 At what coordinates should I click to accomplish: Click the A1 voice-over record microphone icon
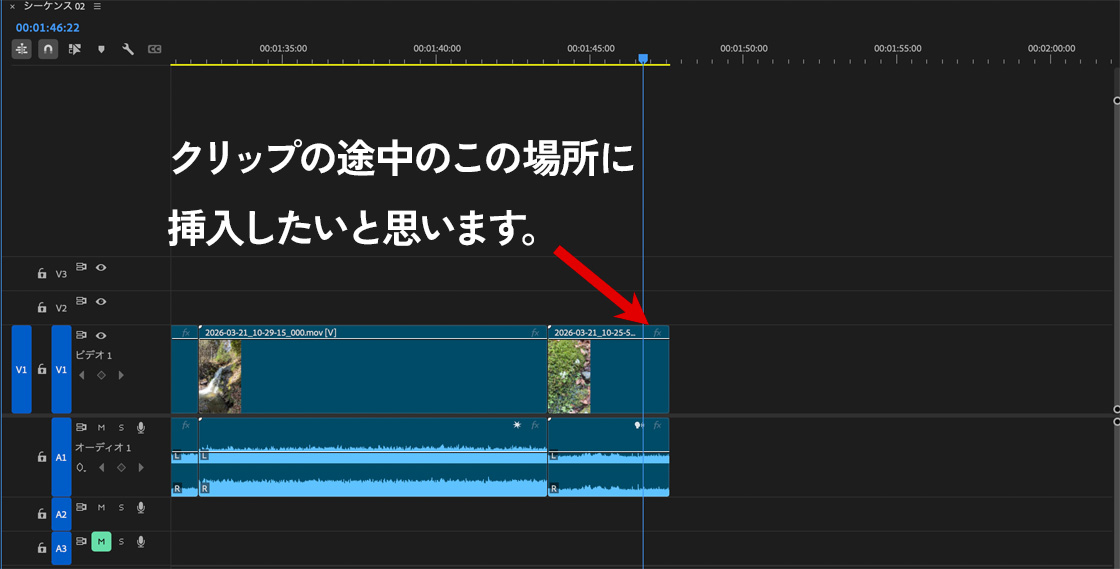tap(141, 427)
